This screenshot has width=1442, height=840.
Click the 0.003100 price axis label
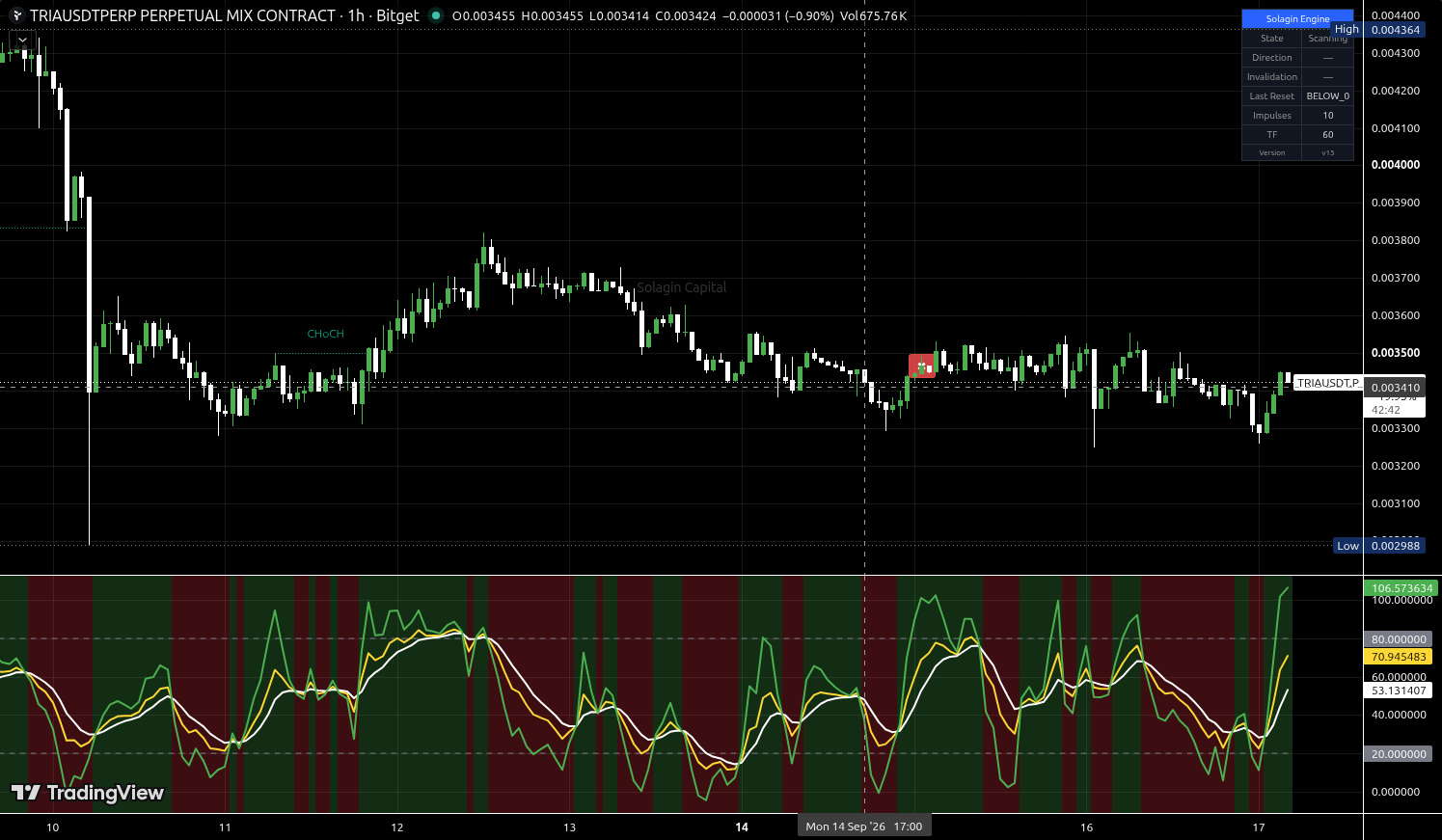[x=1396, y=503]
